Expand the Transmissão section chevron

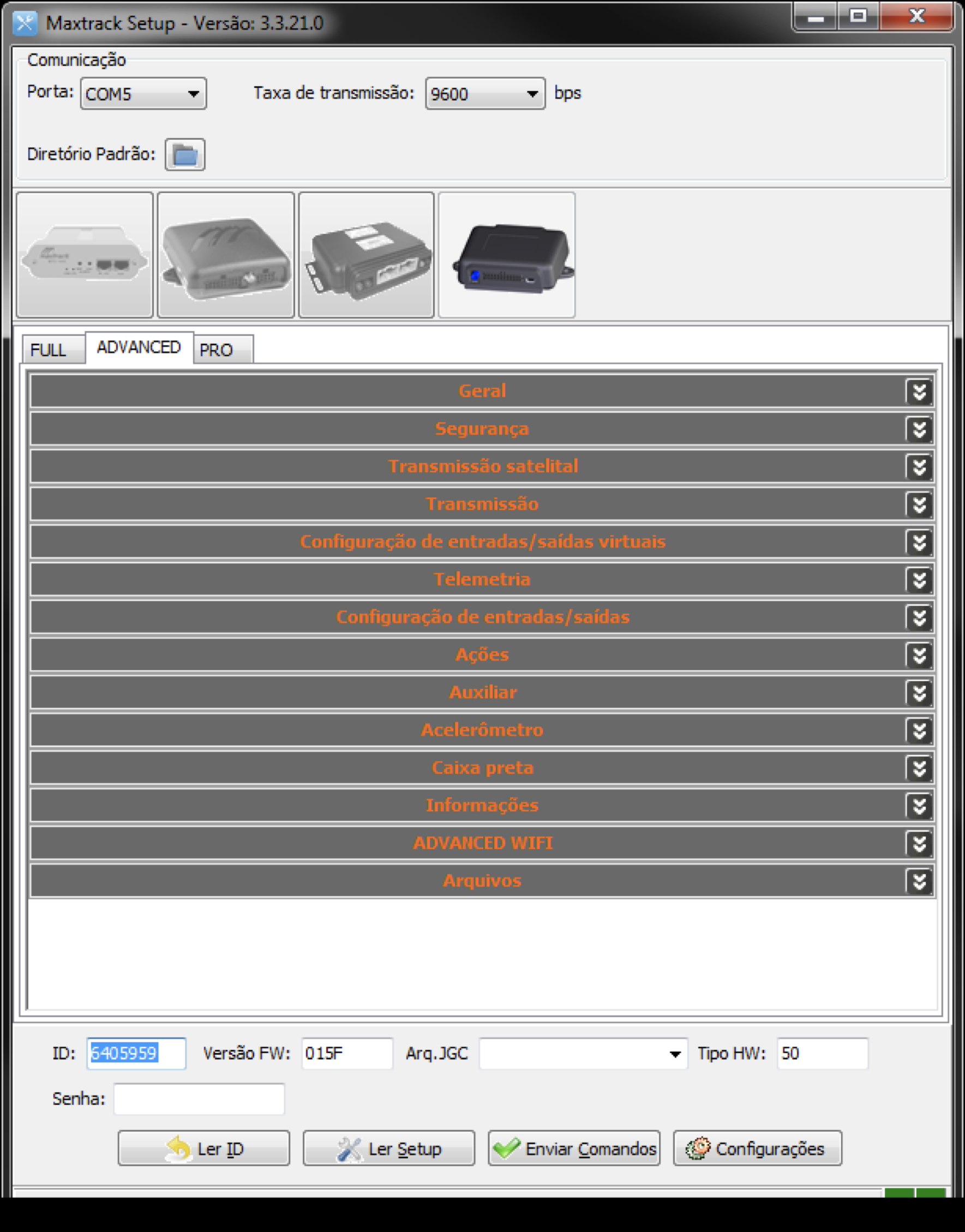coord(919,504)
